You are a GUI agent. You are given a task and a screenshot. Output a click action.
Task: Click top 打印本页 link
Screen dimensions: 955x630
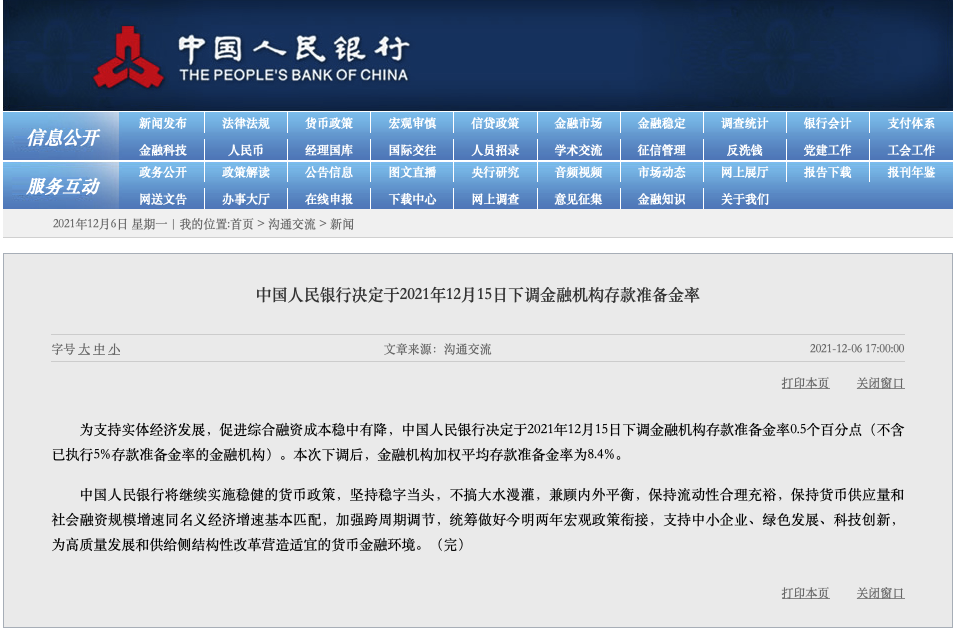(805, 383)
